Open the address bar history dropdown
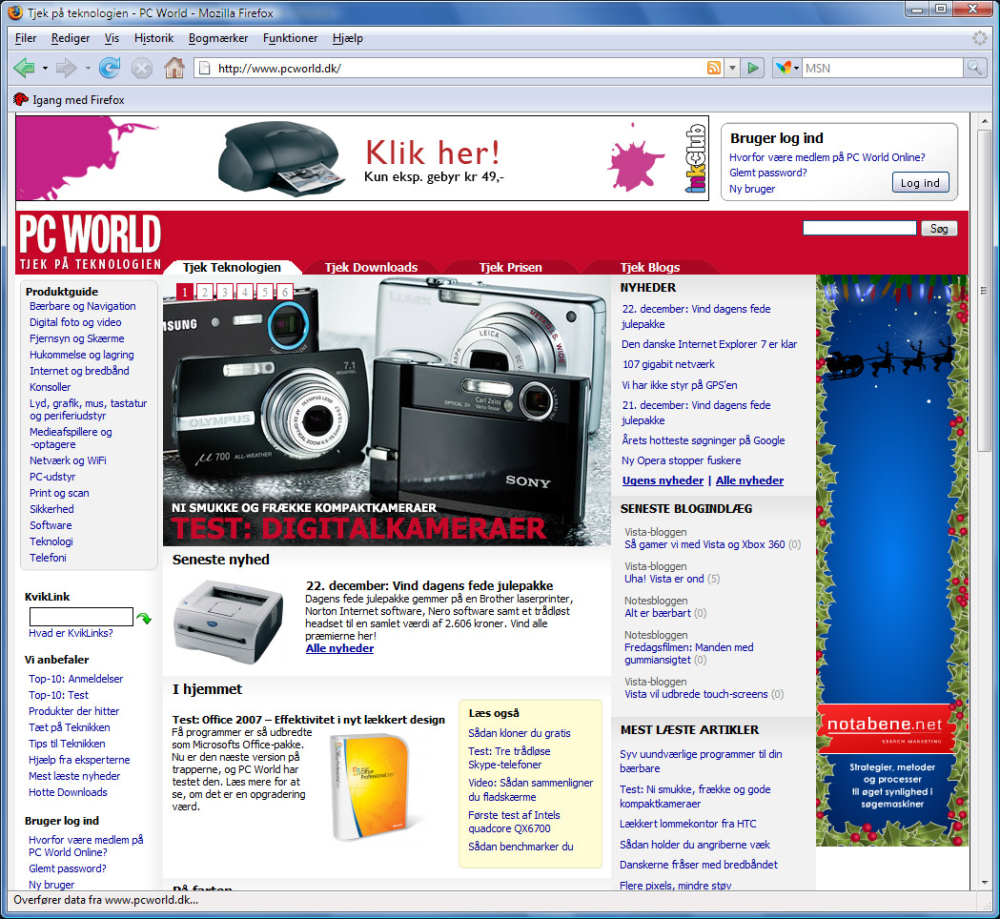 [x=732, y=68]
